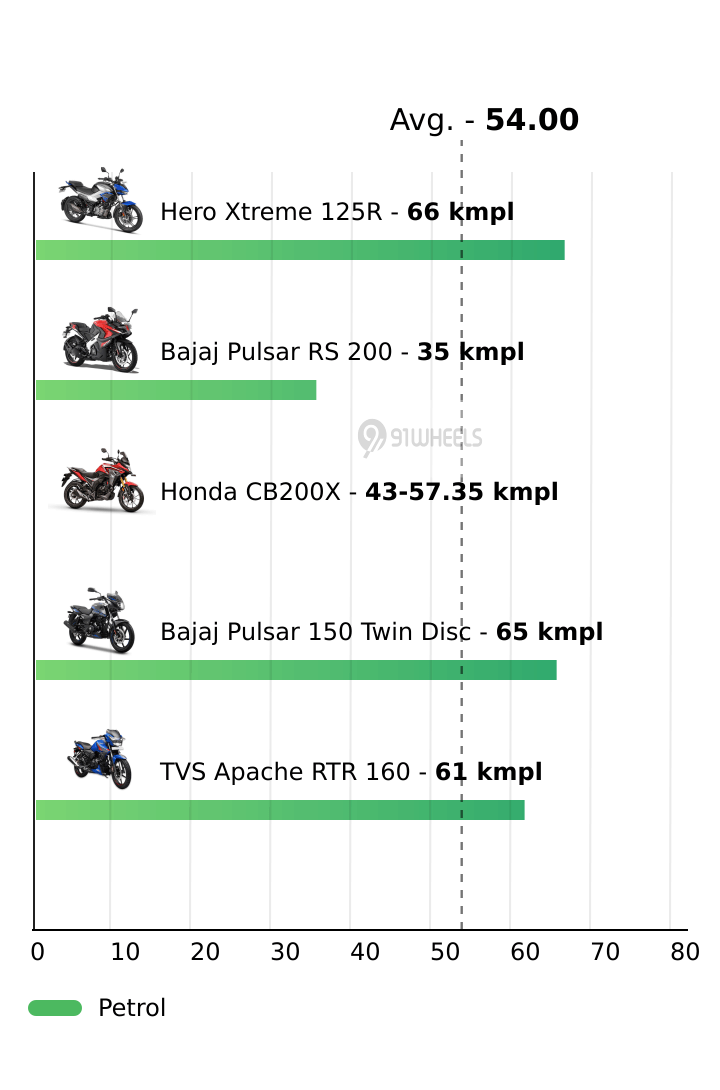Click the Avg. - 54.00 label
Image resolution: width=720 pixels, height=1090 pixels.
484,120
